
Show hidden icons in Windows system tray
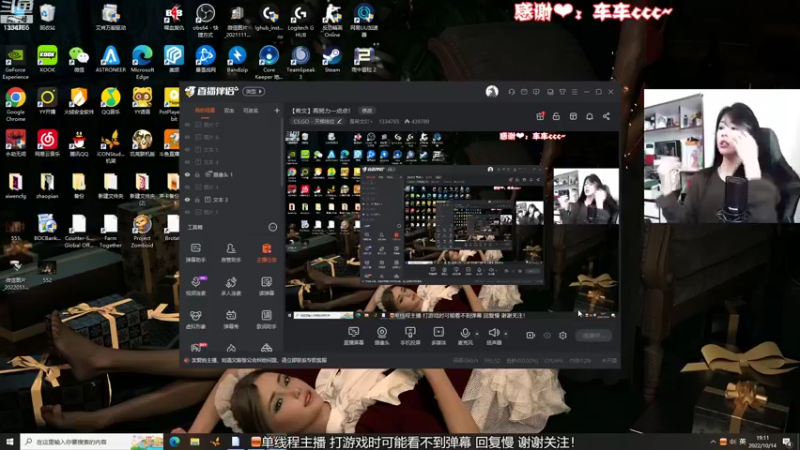[713, 442]
